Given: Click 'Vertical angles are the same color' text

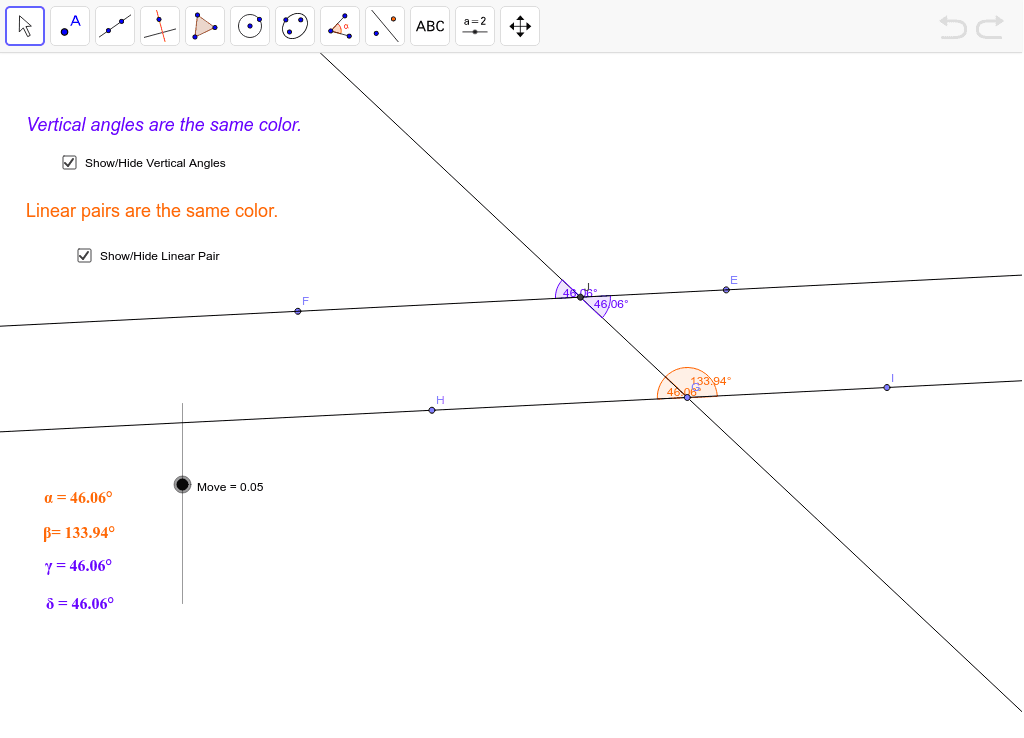Looking at the screenshot, I should click(x=164, y=125).
